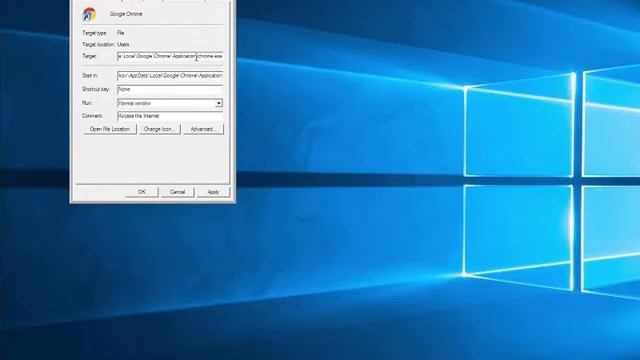This screenshot has height=360, width=640.
Task: Apply the shortcut changes
Action: coord(213,192)
